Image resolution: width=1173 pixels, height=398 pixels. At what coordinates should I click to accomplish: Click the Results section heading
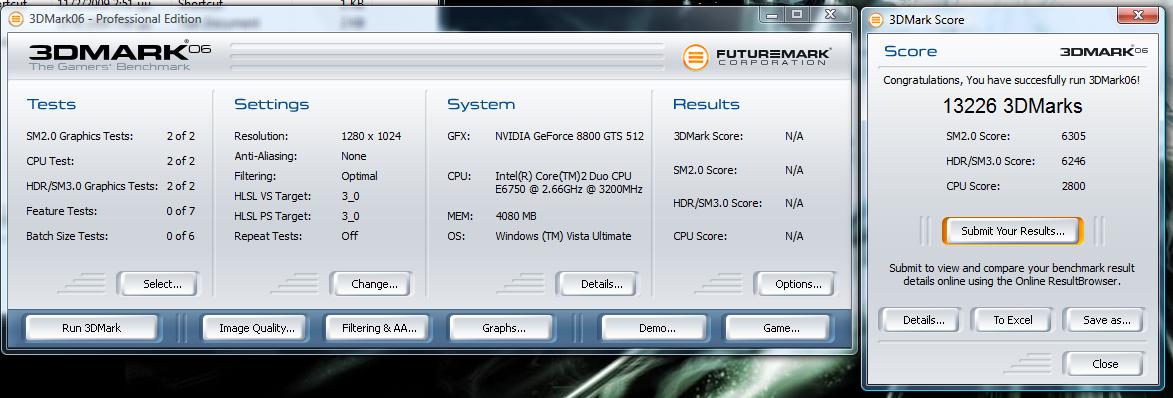pos(706,104)
